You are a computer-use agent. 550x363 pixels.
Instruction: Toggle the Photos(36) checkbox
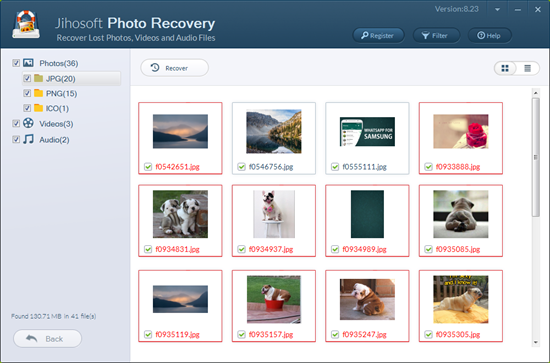coord(16,63)
